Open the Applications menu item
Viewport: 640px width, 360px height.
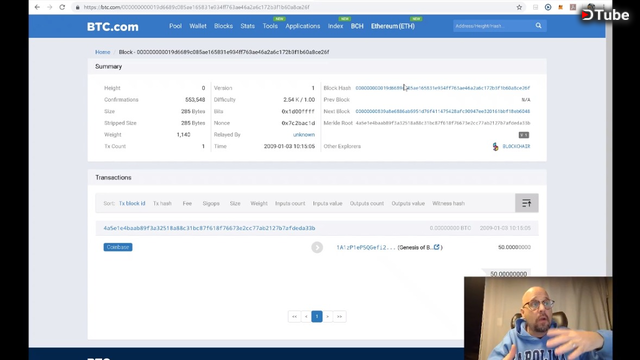click(x=302, y=26)
